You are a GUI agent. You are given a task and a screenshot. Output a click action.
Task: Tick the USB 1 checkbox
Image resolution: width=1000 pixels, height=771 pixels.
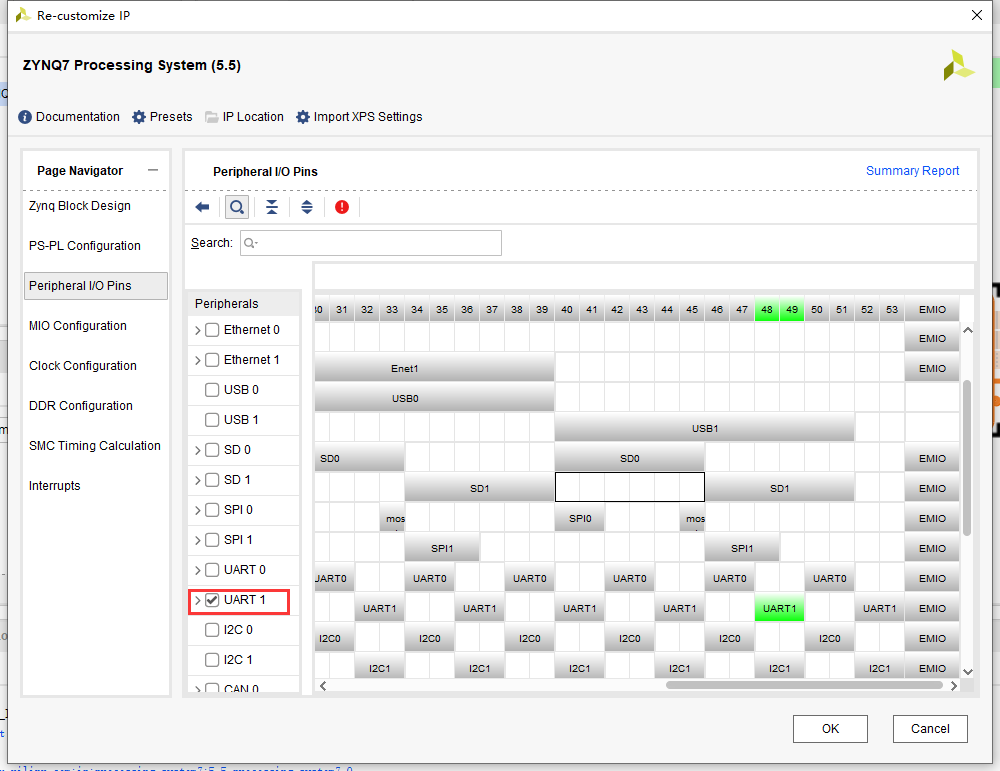pyautogui.click(x=212, y=420)
